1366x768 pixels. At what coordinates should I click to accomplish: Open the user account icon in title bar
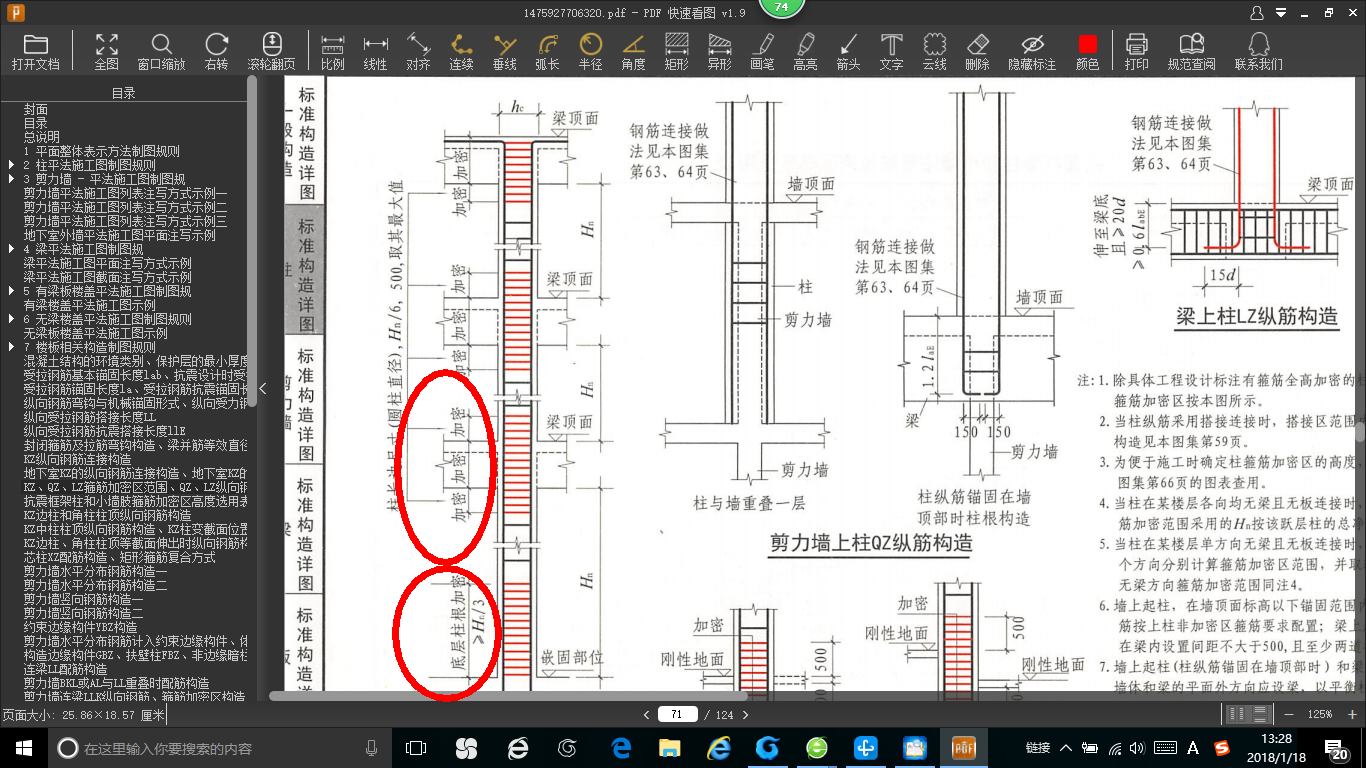(x=1258, y=13)
